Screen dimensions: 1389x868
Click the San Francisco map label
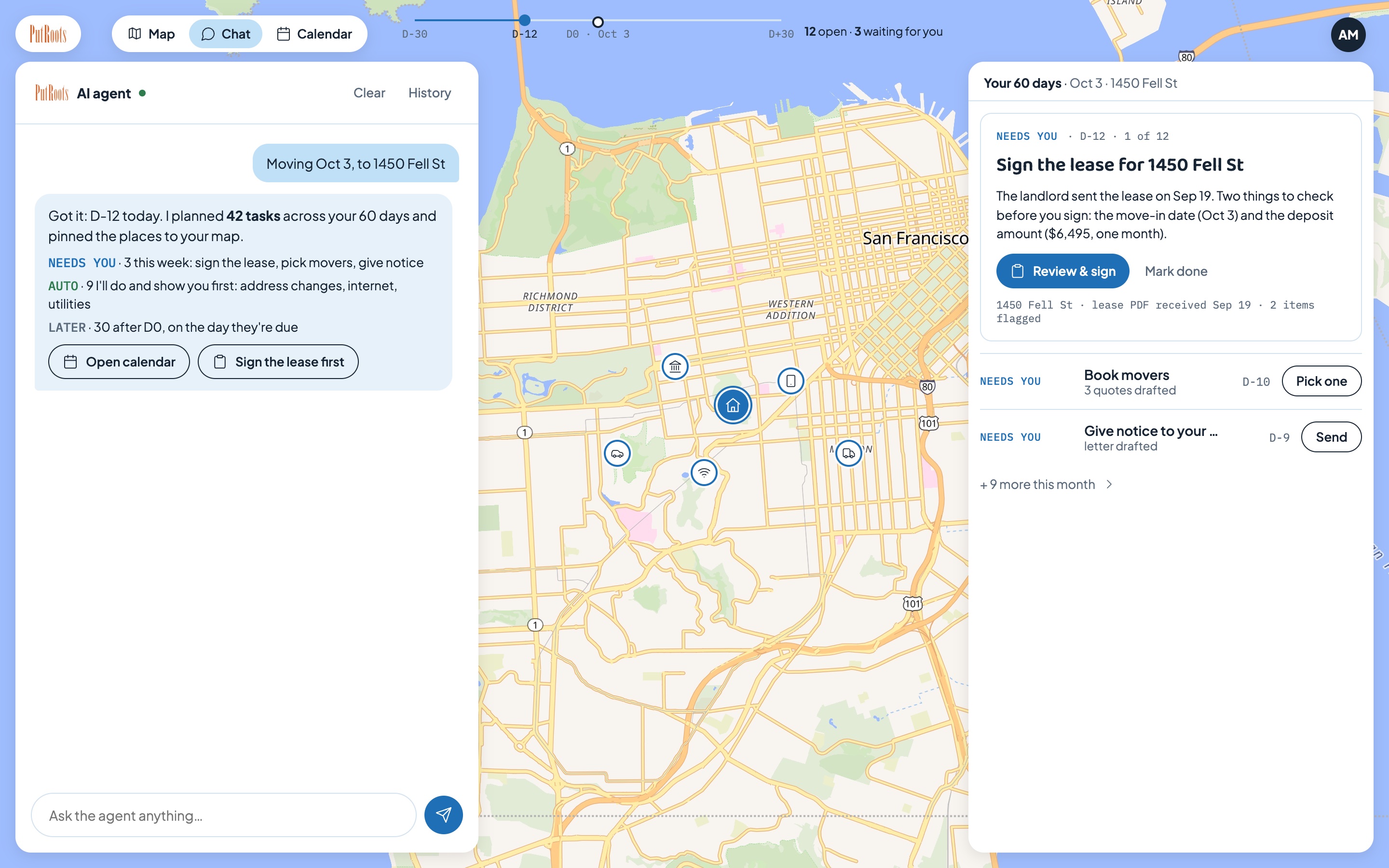915,238
